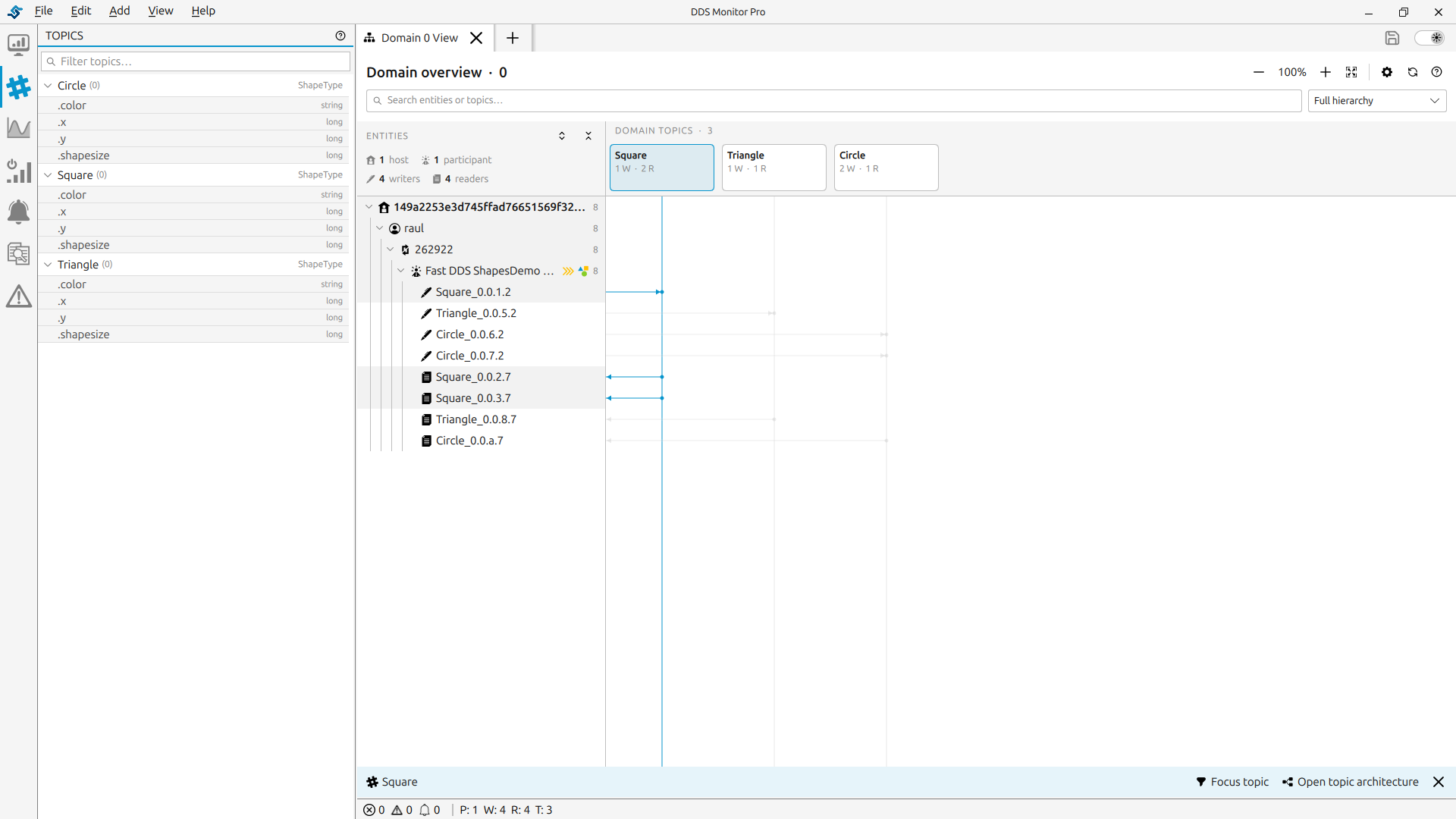
Task: Open the domain overview help icon
Action: (x=1436, y=72)
